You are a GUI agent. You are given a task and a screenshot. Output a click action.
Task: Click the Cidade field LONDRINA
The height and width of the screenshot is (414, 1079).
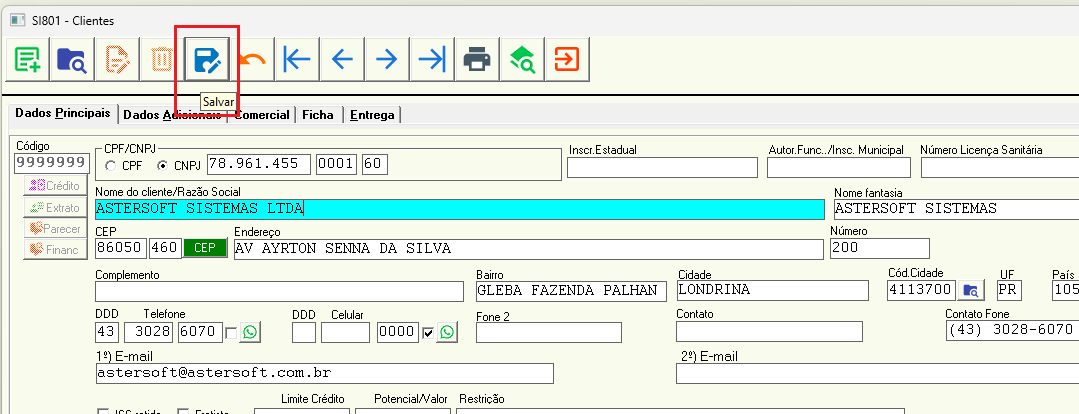[773, 290]
